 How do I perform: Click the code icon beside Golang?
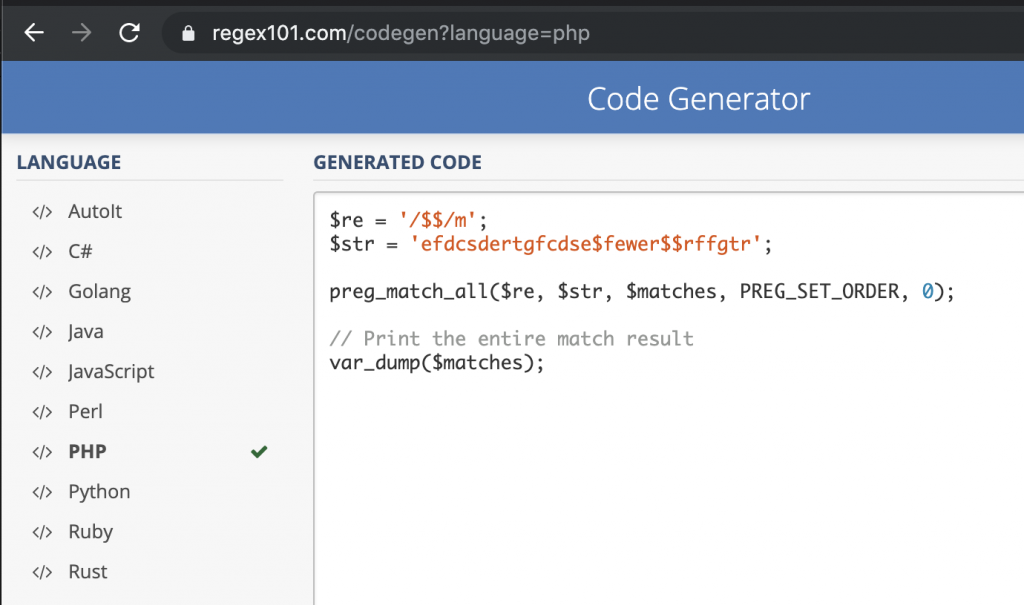41,292
